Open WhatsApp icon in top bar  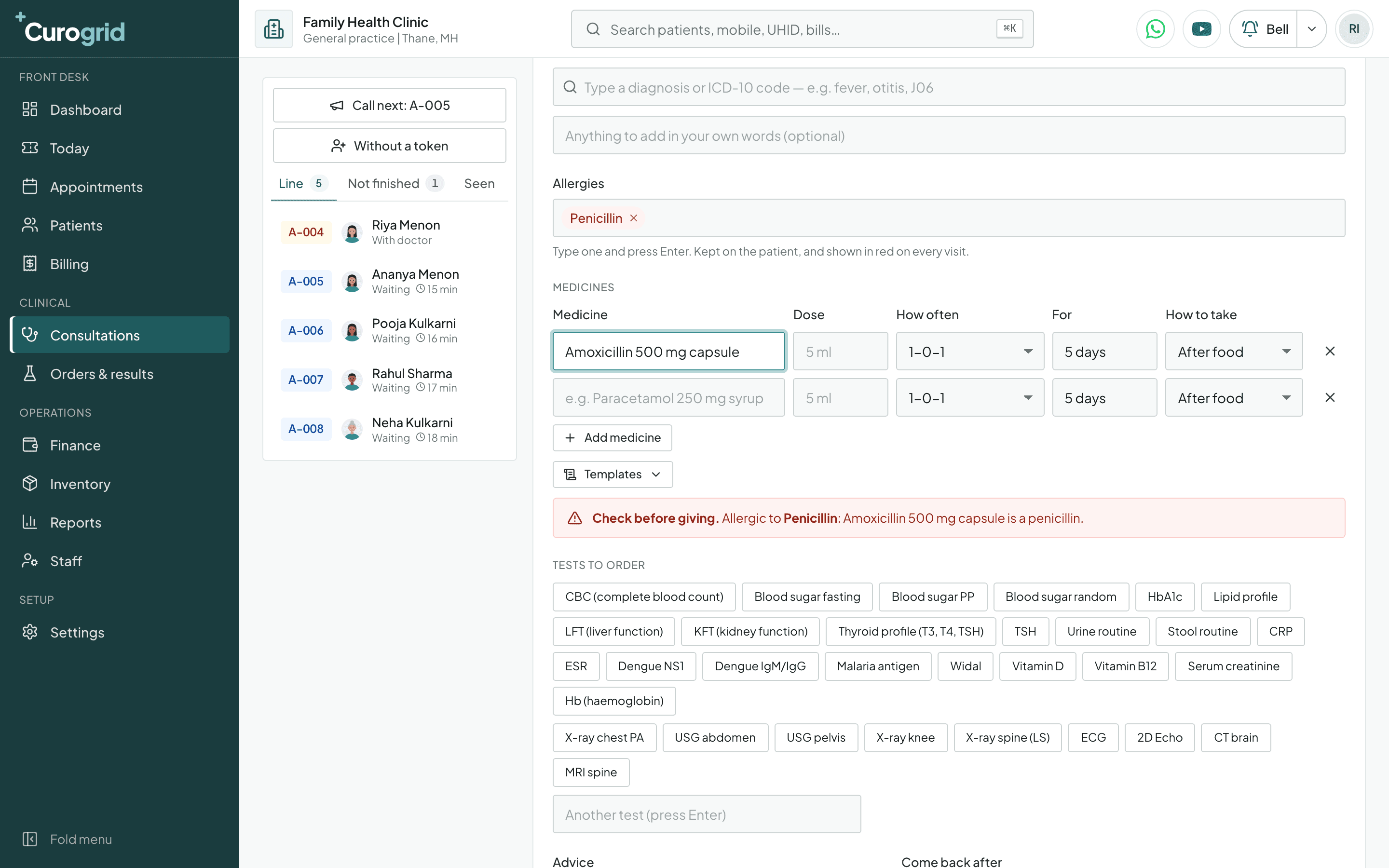coord(1155,29)
